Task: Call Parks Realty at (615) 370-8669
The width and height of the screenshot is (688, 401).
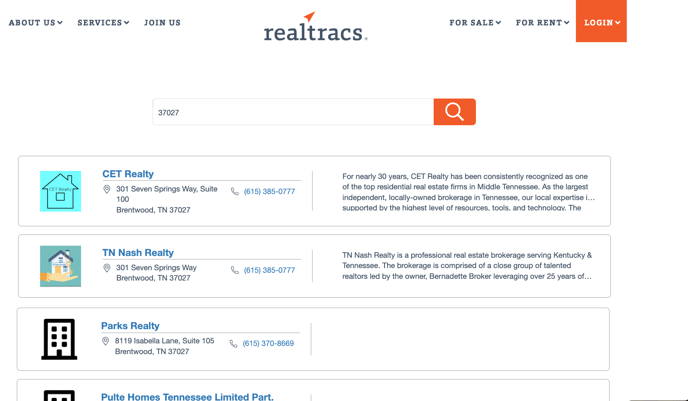Action: 268,343
